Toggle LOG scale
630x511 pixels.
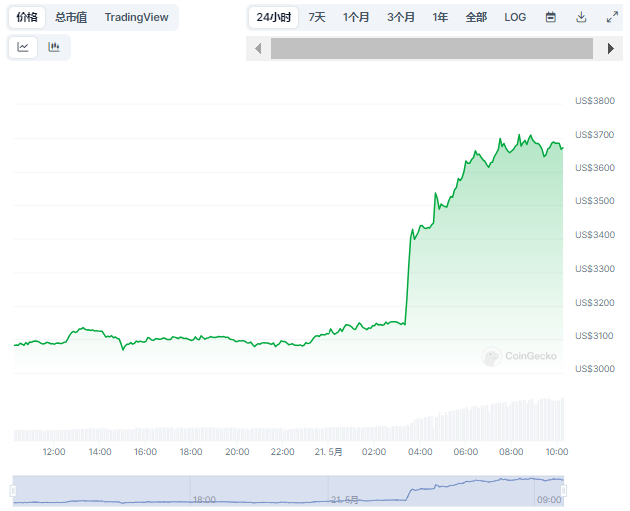coord(515,17)
